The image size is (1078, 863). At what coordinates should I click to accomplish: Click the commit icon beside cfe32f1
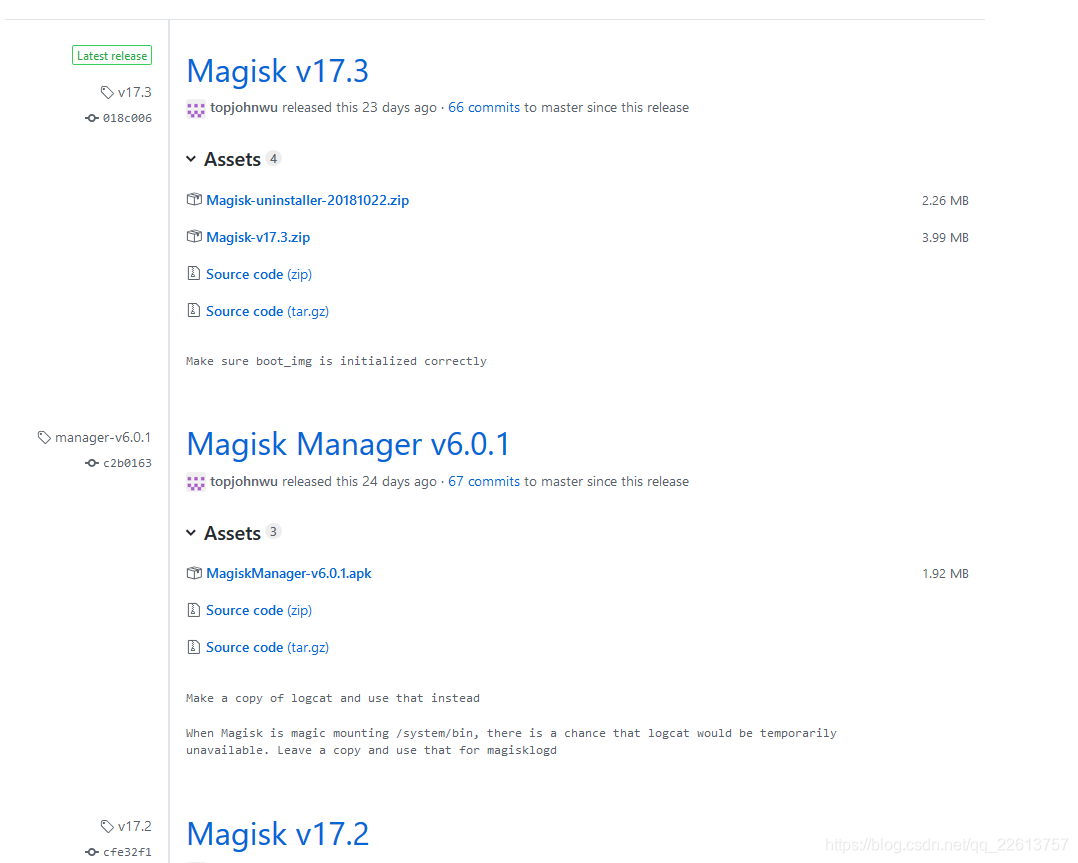[91, 852]
